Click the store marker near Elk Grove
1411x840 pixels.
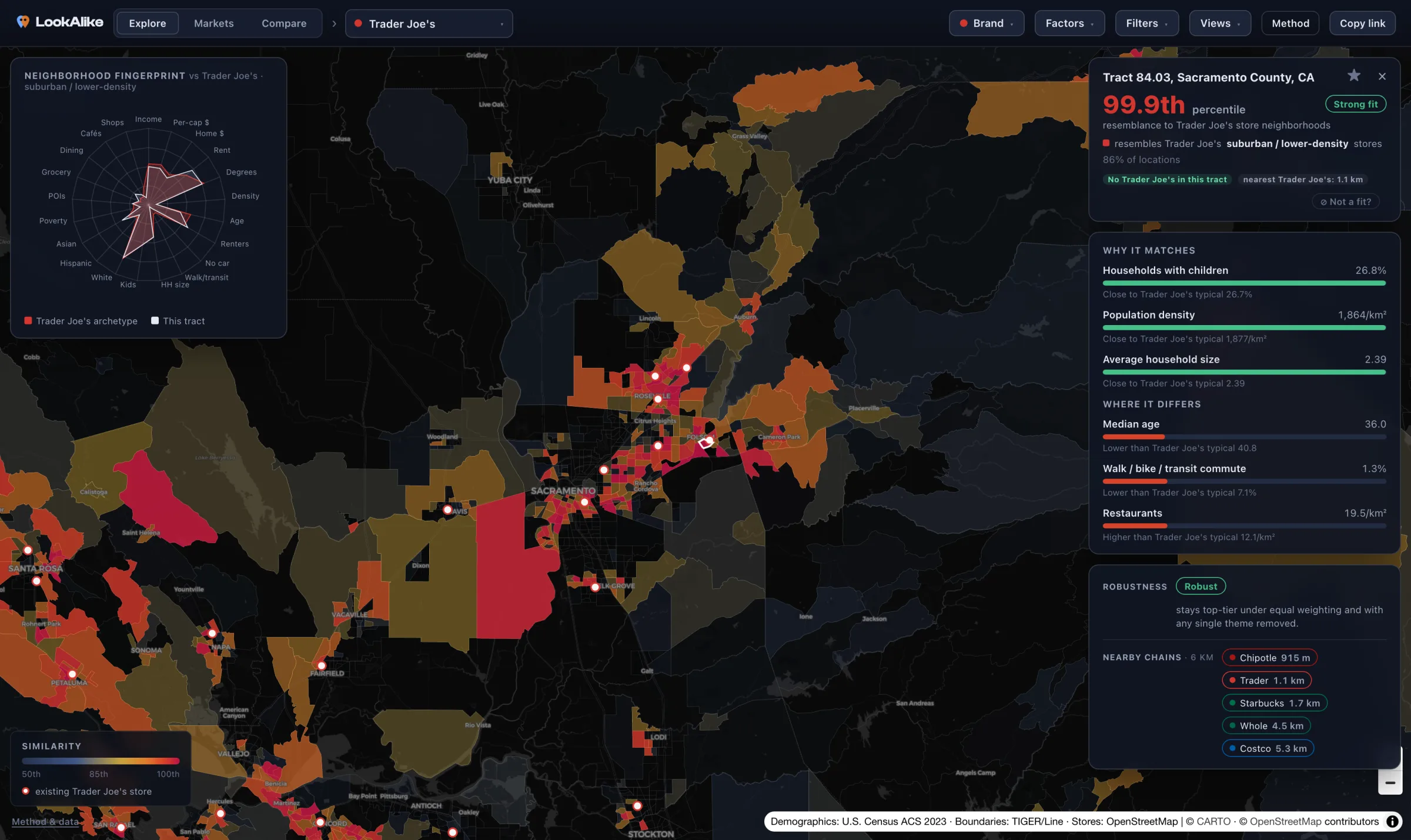pos(595,587)
